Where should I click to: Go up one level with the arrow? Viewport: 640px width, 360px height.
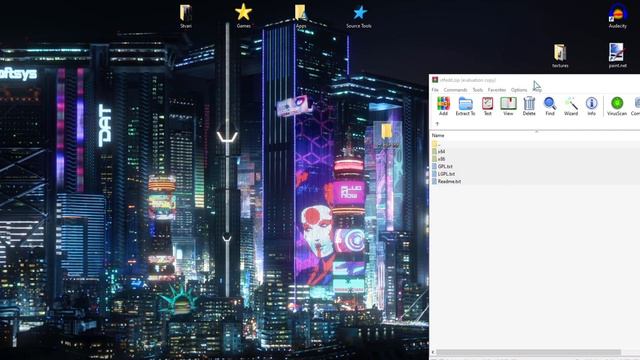(x=437, y=124)
